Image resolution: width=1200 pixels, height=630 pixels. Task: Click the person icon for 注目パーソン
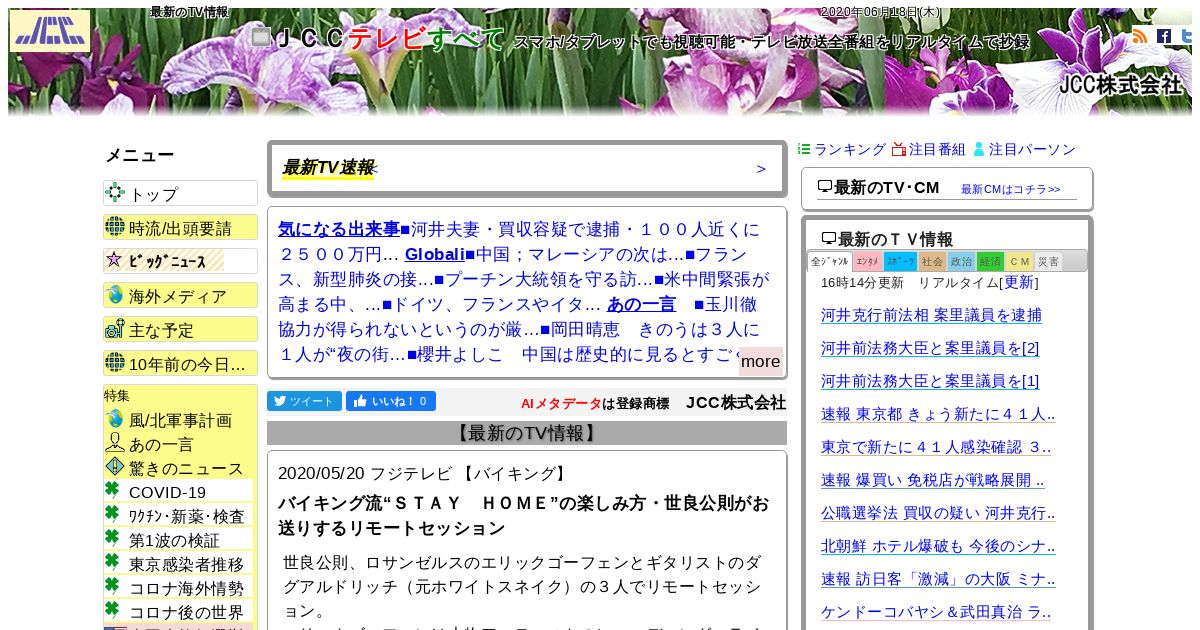(979, 149)
